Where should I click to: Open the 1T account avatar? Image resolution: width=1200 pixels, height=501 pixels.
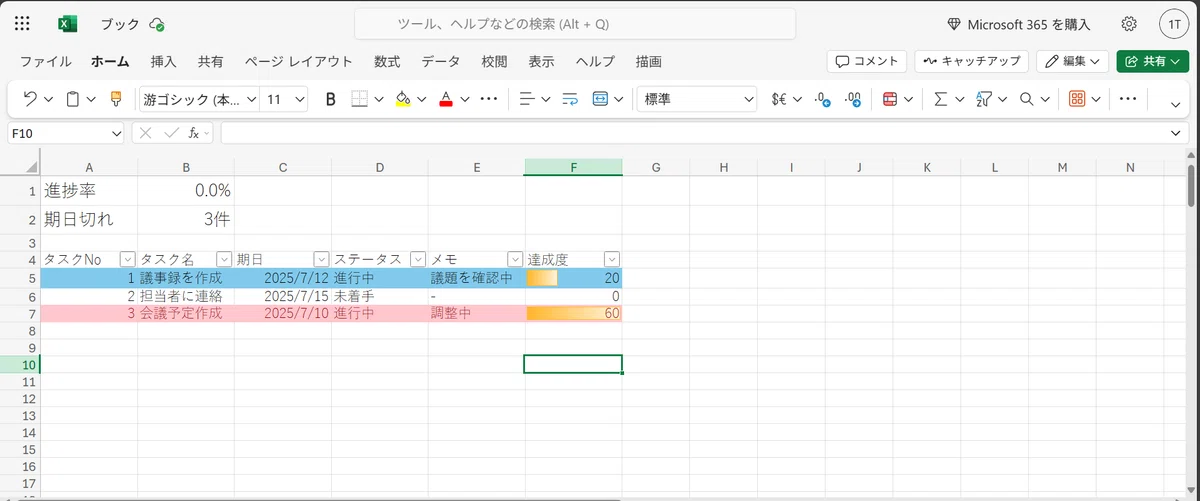(x=1173, y=24)
